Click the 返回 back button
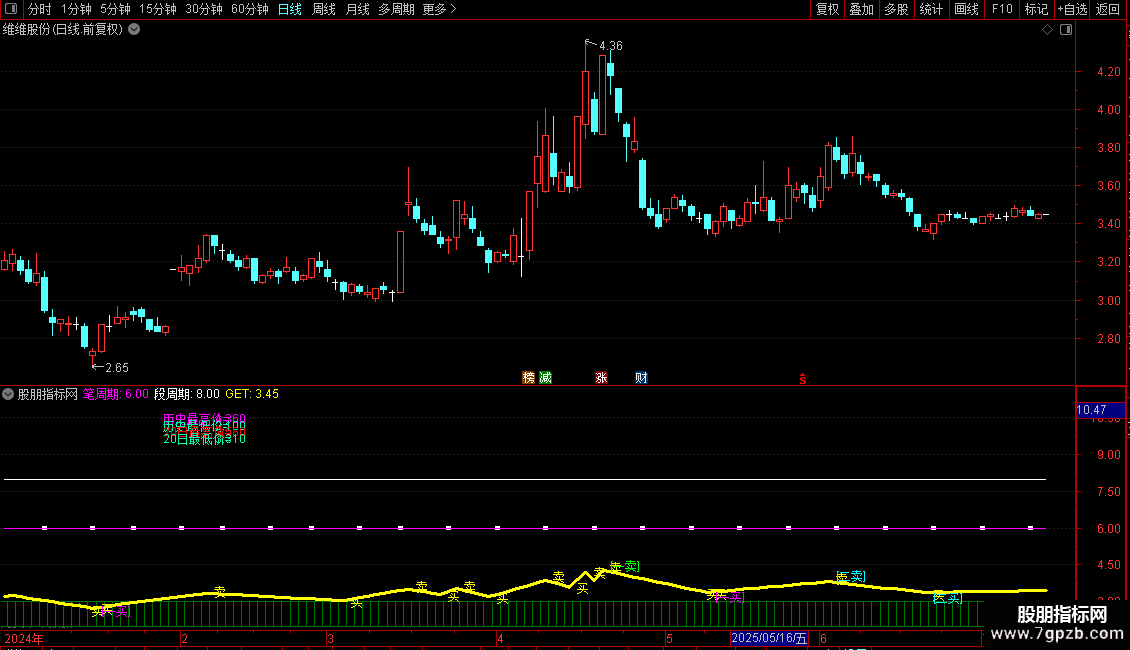Screen dimensions: 1130x650 click(1108, 9)
